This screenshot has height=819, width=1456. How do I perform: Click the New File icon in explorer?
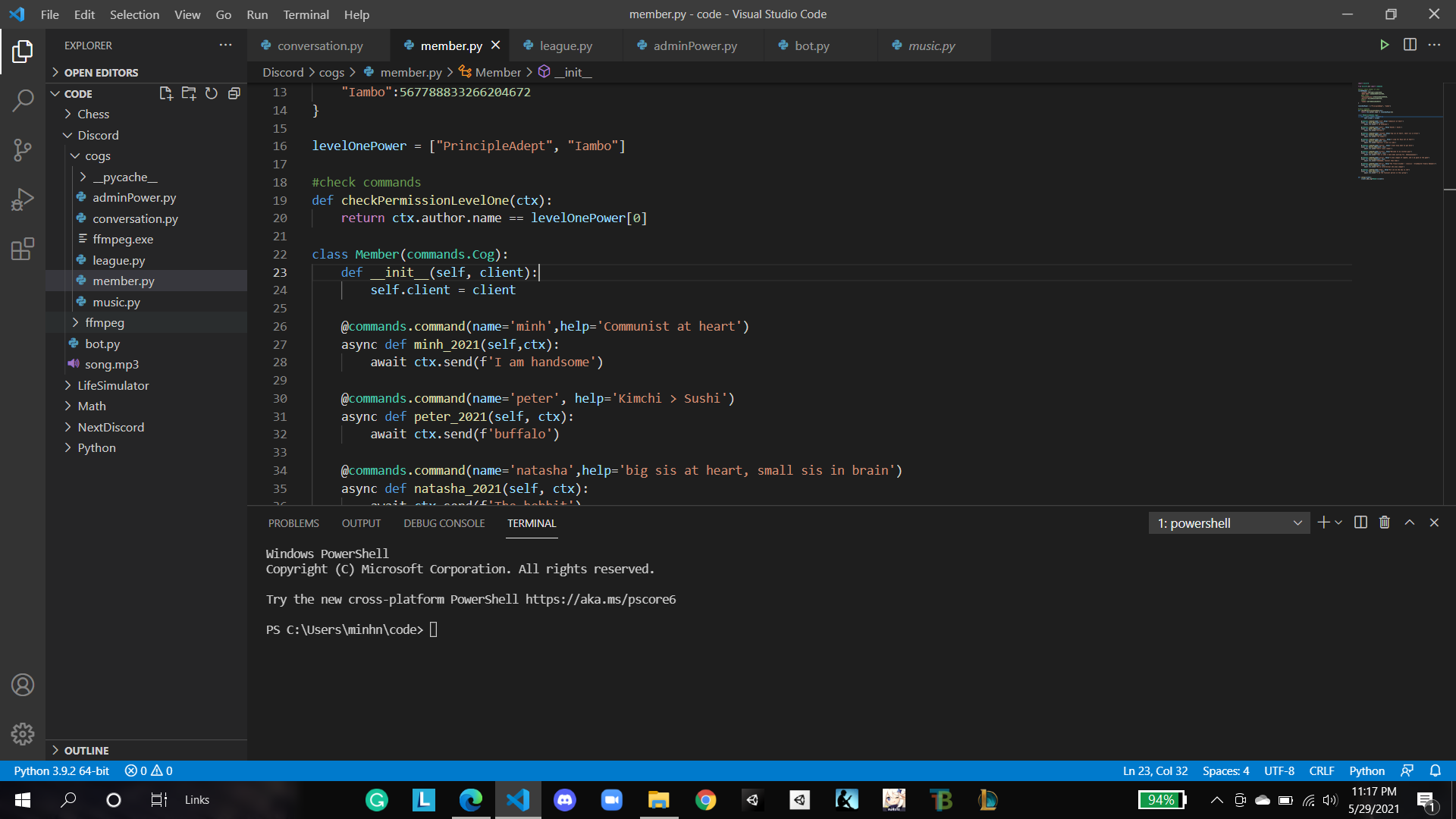pos(166,93)
